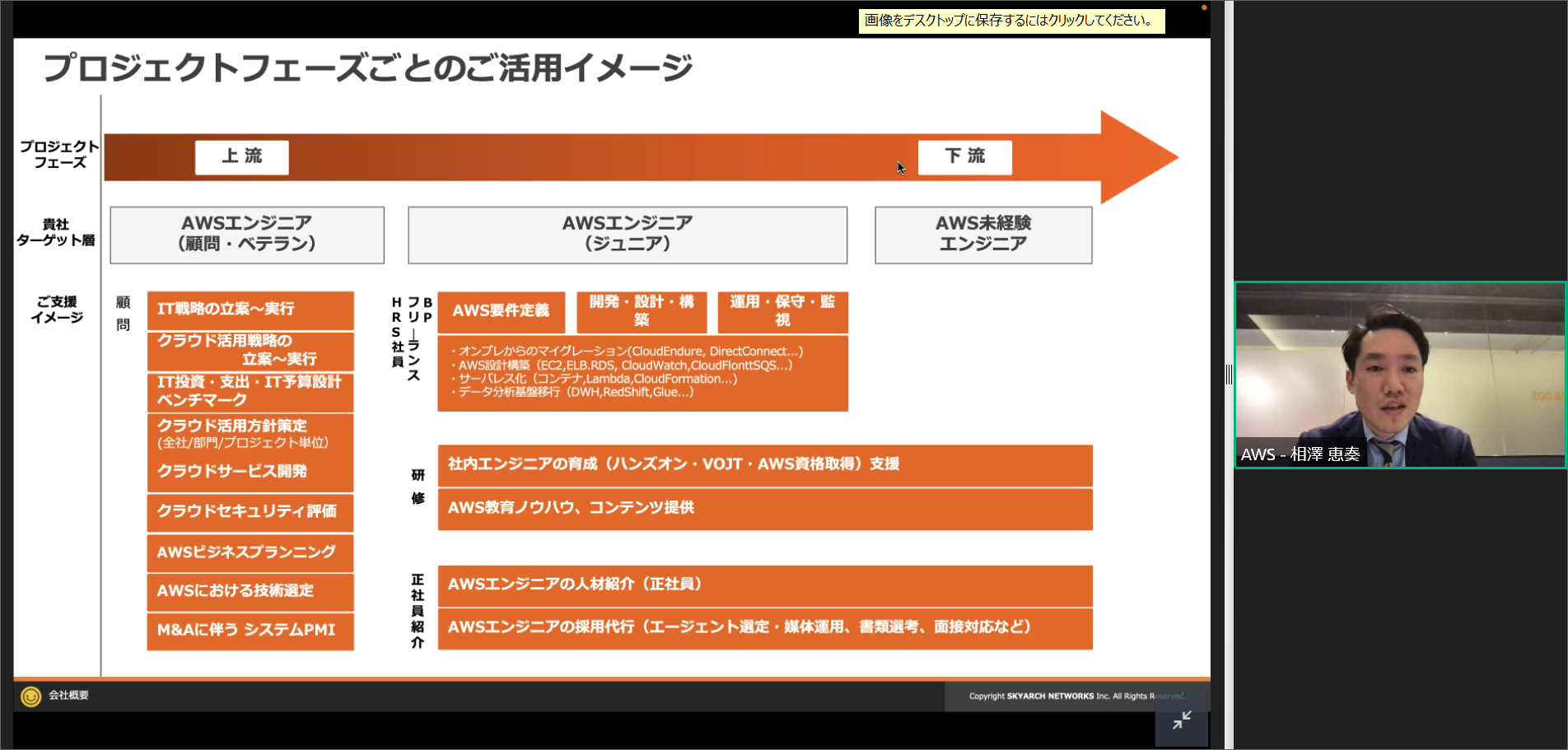Viewport: 1568px width, 750px height.
Task: Click the サーバレス化 bullet line
Action: (x=594, y=379)
